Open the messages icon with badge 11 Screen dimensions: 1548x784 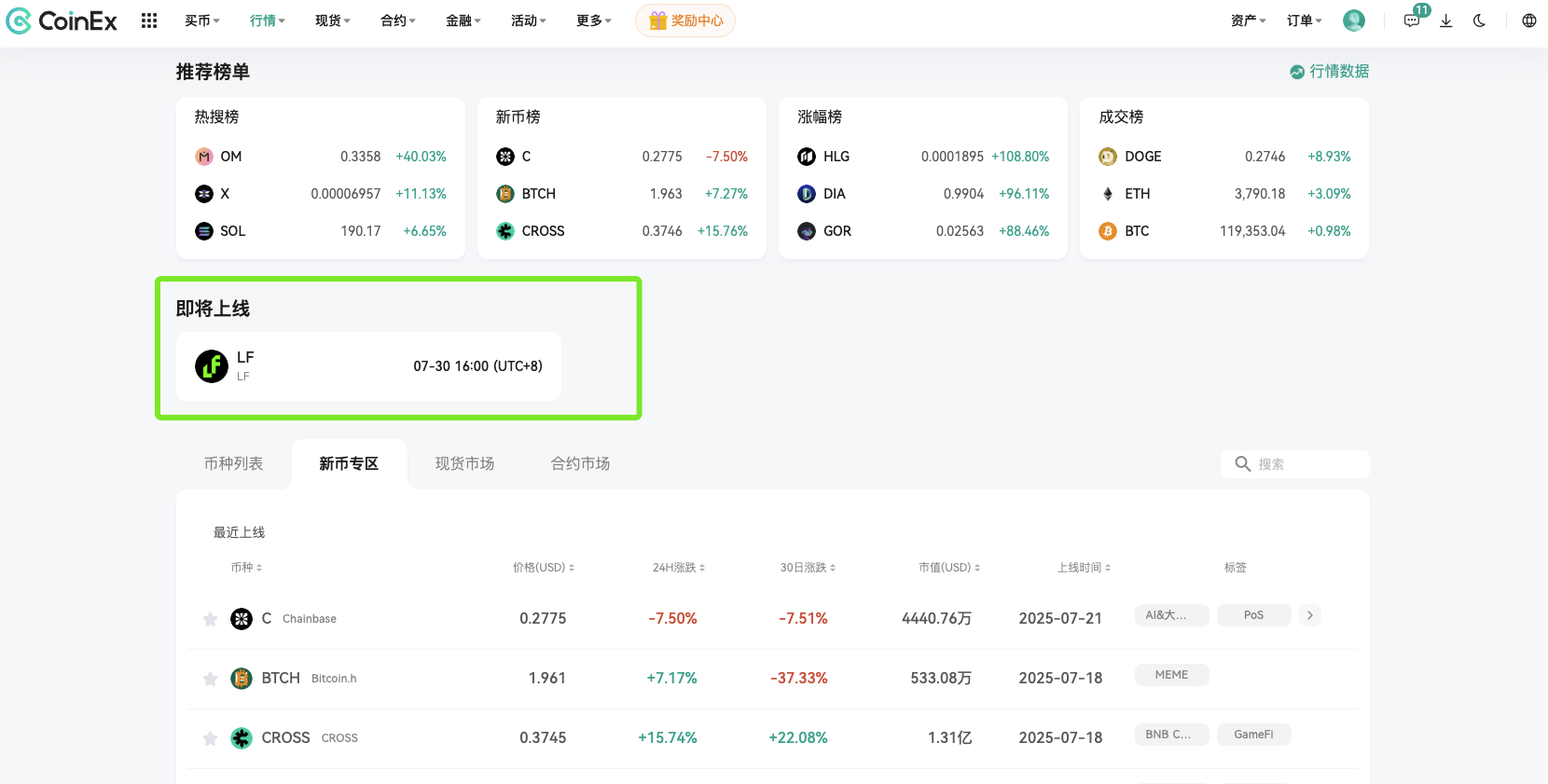(1413, 20)
